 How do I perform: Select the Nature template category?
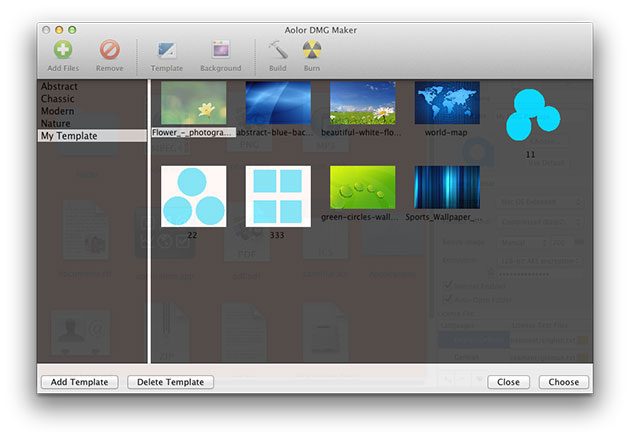(x=56, y=123)
